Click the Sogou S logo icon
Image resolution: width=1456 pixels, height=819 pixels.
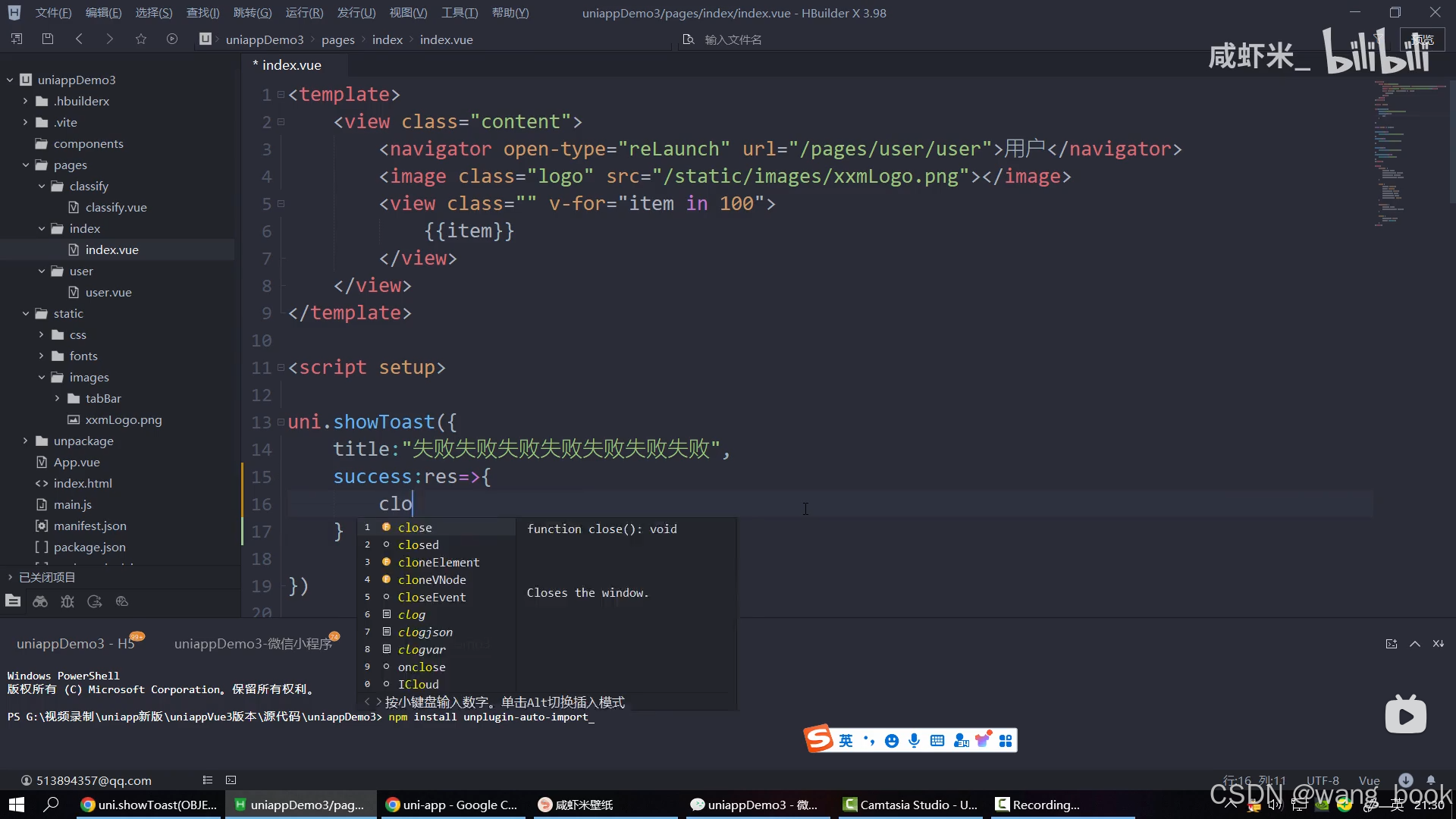(x=819, y=739)
